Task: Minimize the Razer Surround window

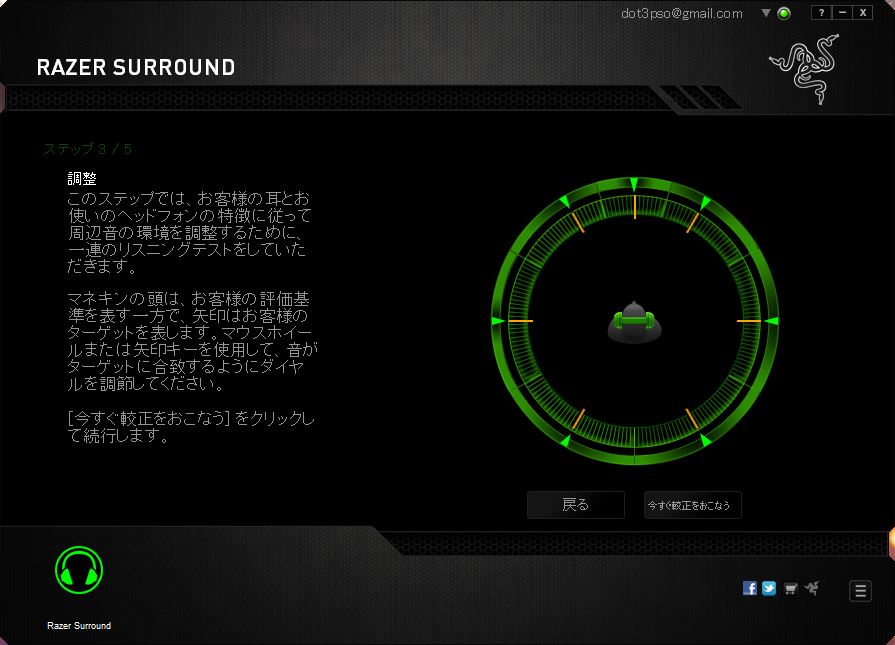Action: click(x=842, y=13)
